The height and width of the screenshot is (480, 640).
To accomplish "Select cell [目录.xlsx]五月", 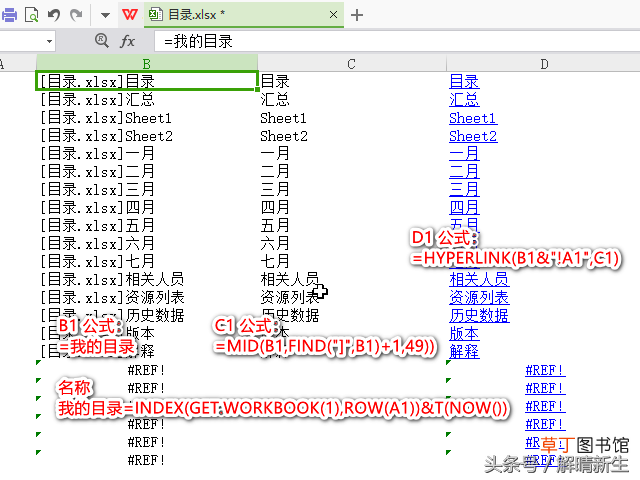I will (147, 225).
